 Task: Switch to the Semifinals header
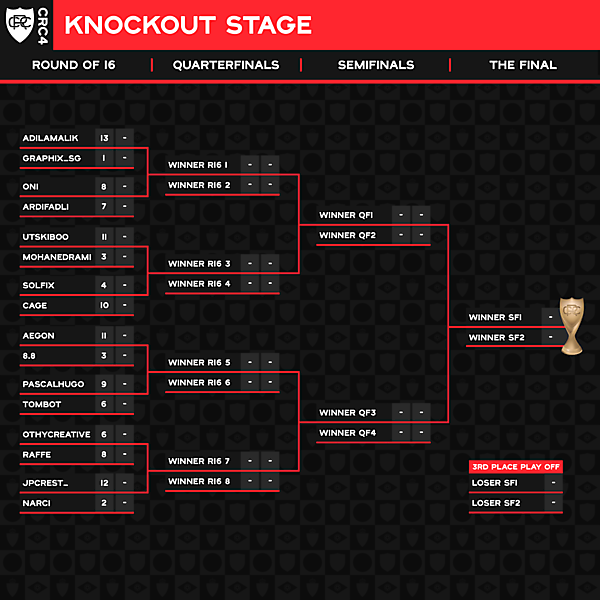[x=375, y=65]
